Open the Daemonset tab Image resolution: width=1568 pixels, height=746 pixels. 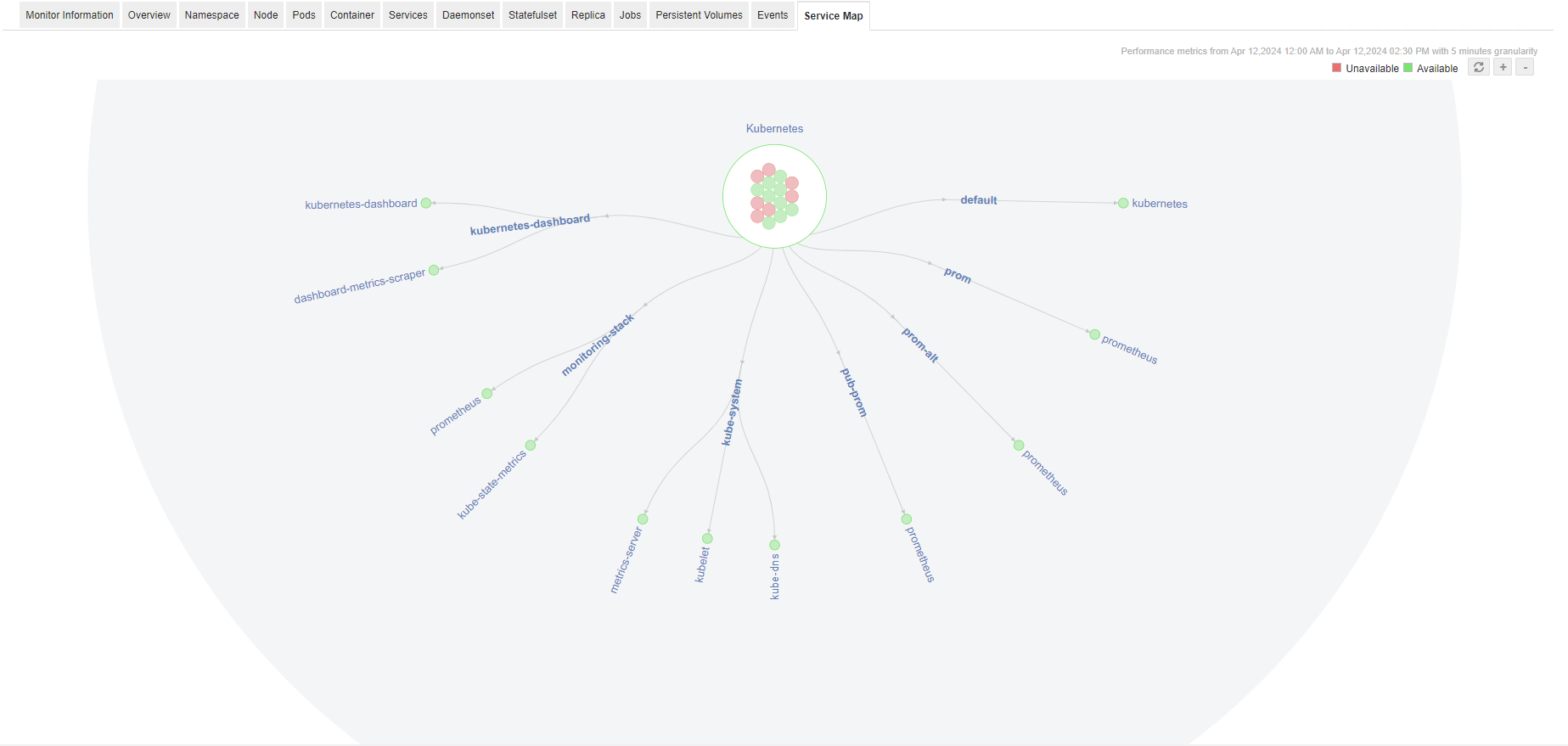click(x=469, y=15)
